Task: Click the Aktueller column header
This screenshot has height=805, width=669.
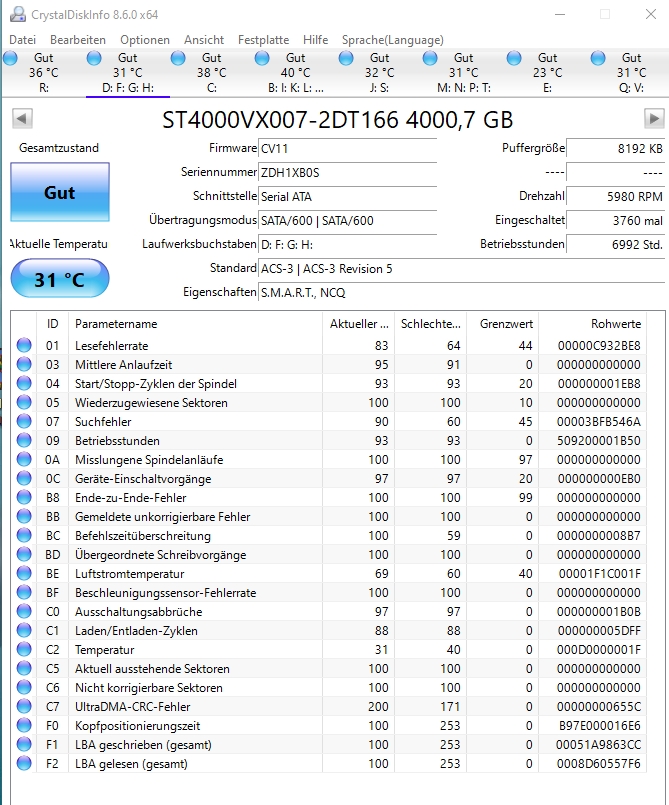Action: [358, 324]
